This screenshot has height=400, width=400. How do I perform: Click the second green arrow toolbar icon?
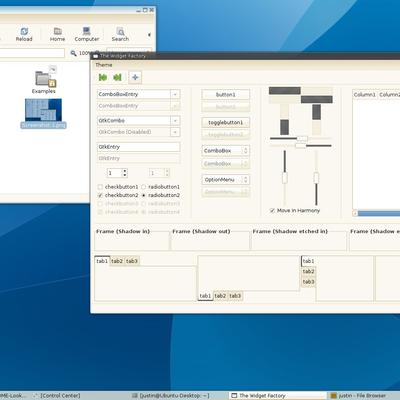117,77
